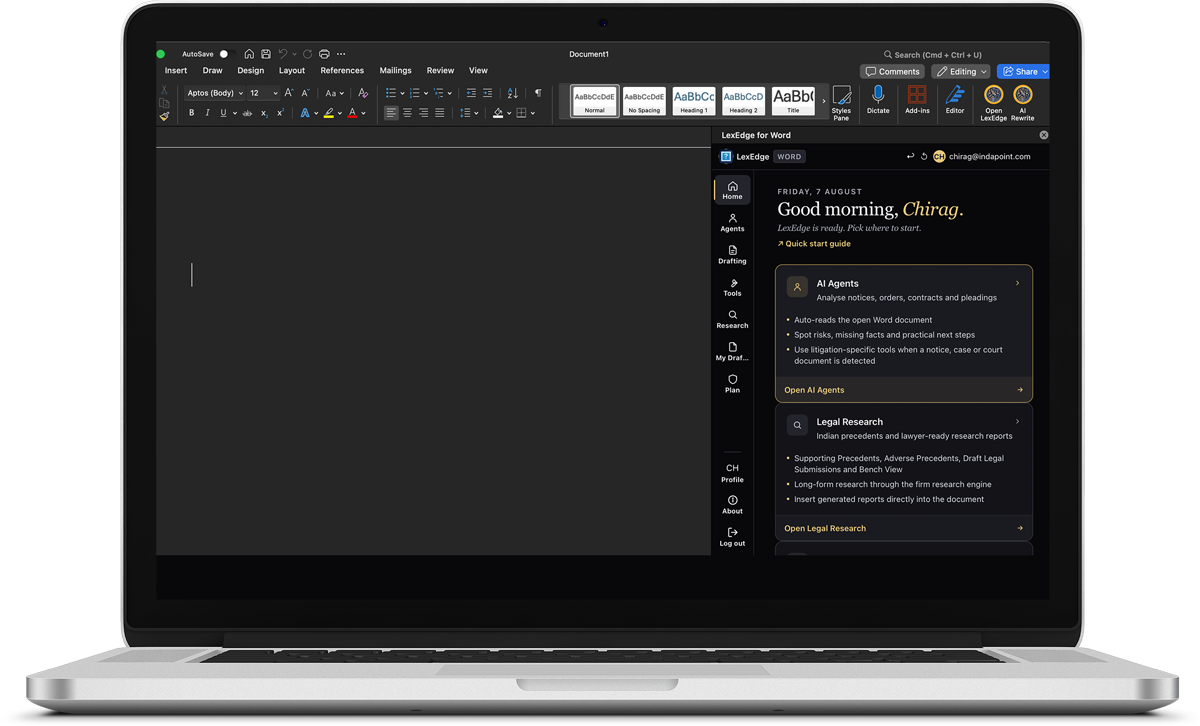Viewport: 1200px width, 726px height.
Task: Open the Draw ribbon tab
Action: pos(212,71)
